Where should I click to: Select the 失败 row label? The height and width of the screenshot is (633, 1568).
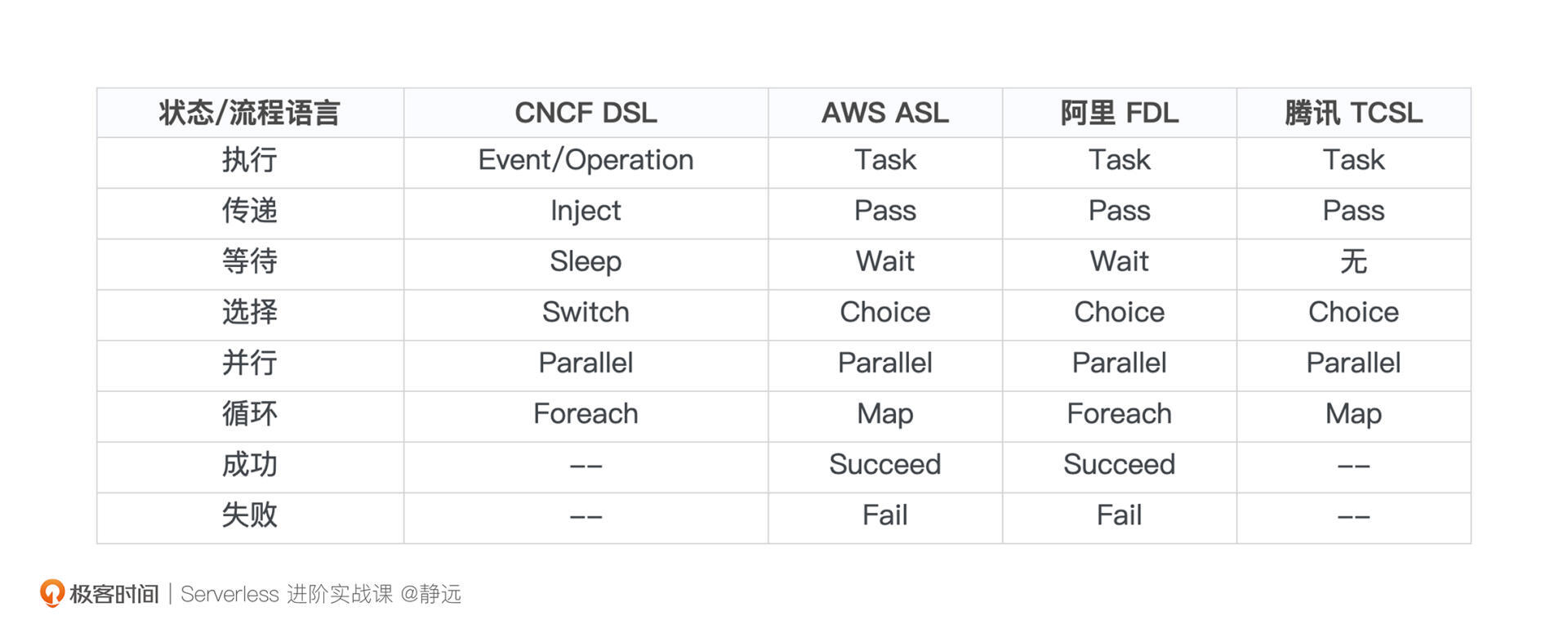click(x=250, y=515)
